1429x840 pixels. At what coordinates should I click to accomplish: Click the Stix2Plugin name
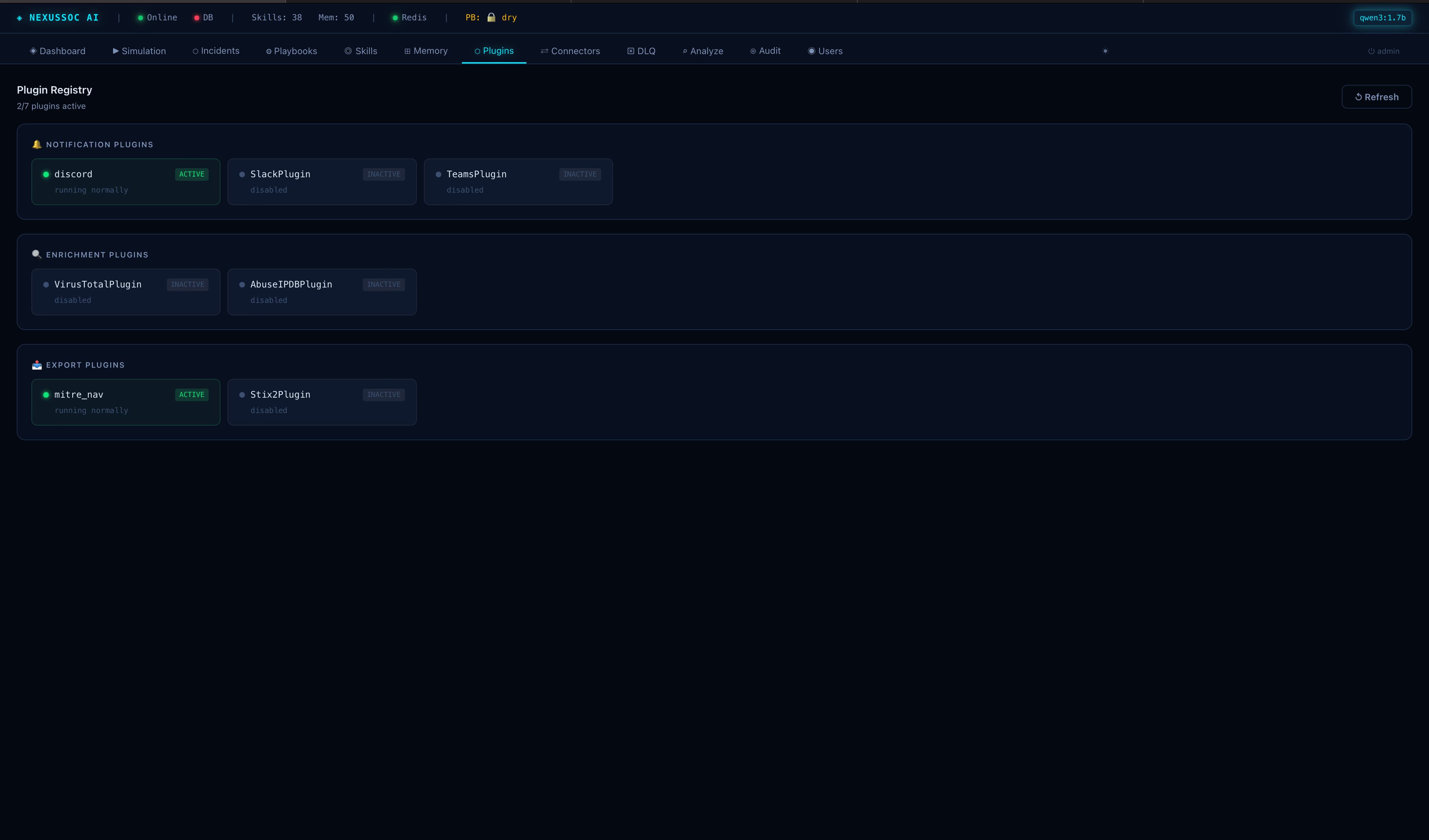coord(280,395)
